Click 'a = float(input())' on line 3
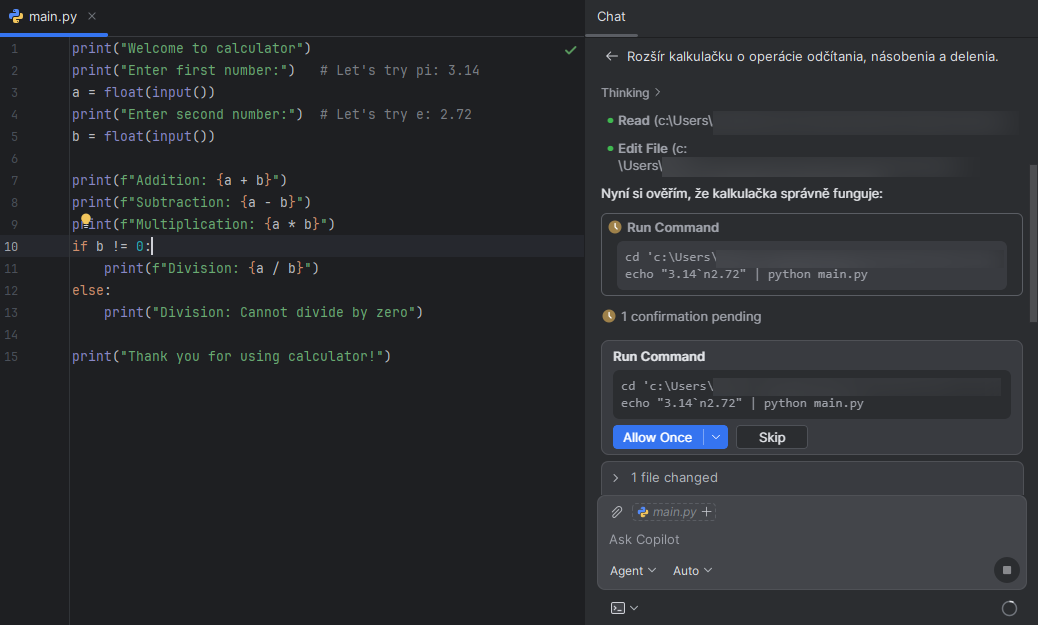 (144, 92)
